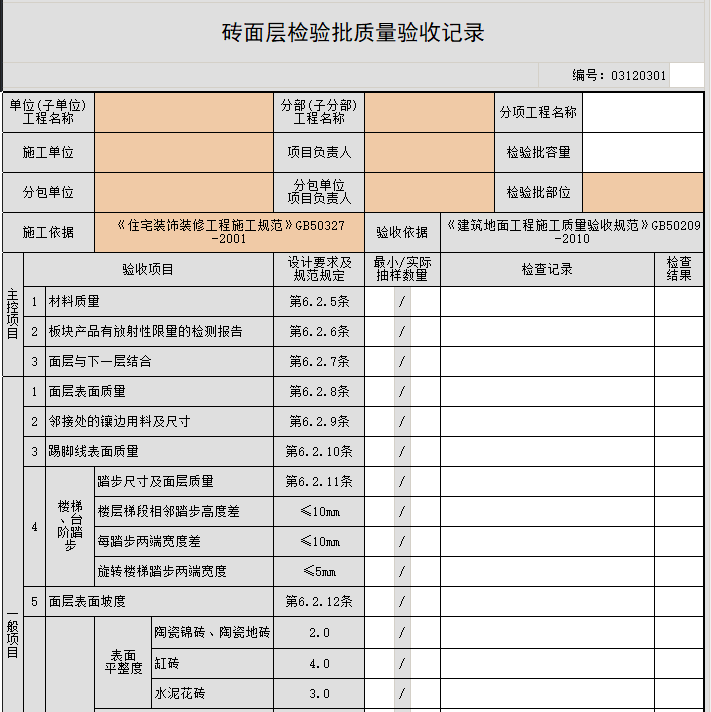711x712 pixels.
Task: Select the 施工依据 label cell
Action: pos(48,232)
